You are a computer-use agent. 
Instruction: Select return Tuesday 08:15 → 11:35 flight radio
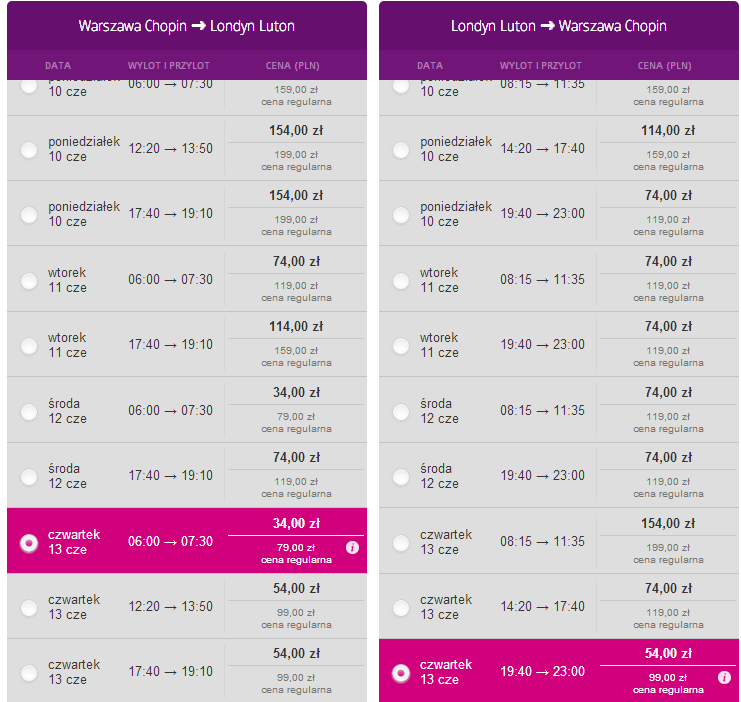(x=401, y=281)
